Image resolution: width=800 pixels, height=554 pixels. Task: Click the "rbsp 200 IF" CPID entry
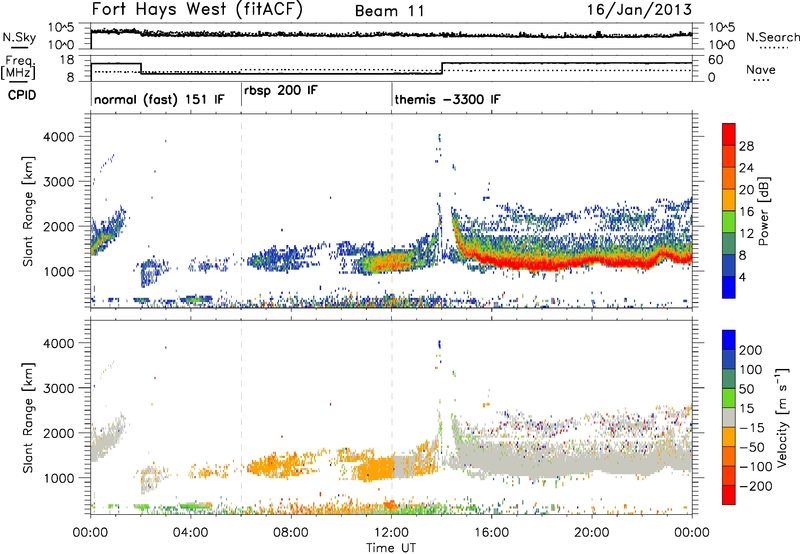click(x=281, y=91)
